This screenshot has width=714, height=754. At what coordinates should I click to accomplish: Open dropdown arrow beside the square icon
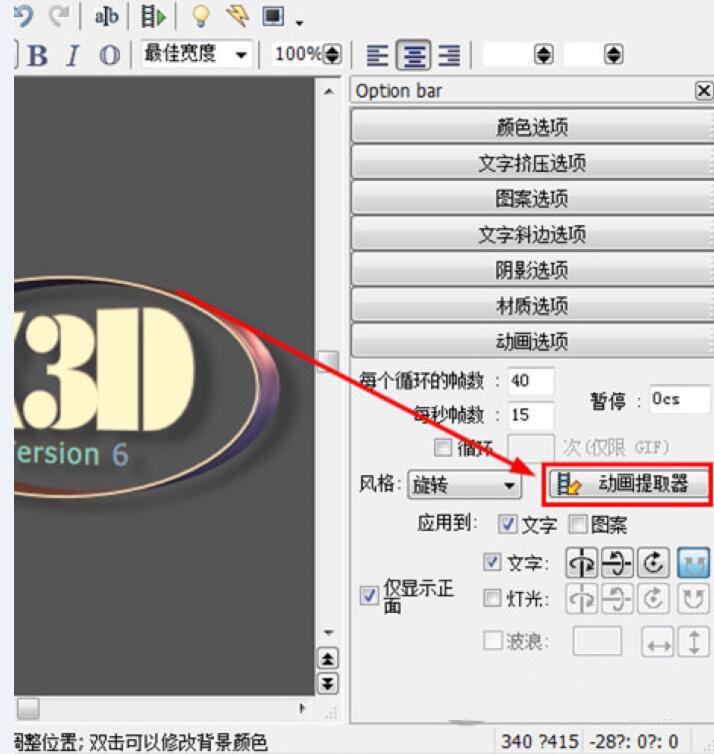(299, 22)
